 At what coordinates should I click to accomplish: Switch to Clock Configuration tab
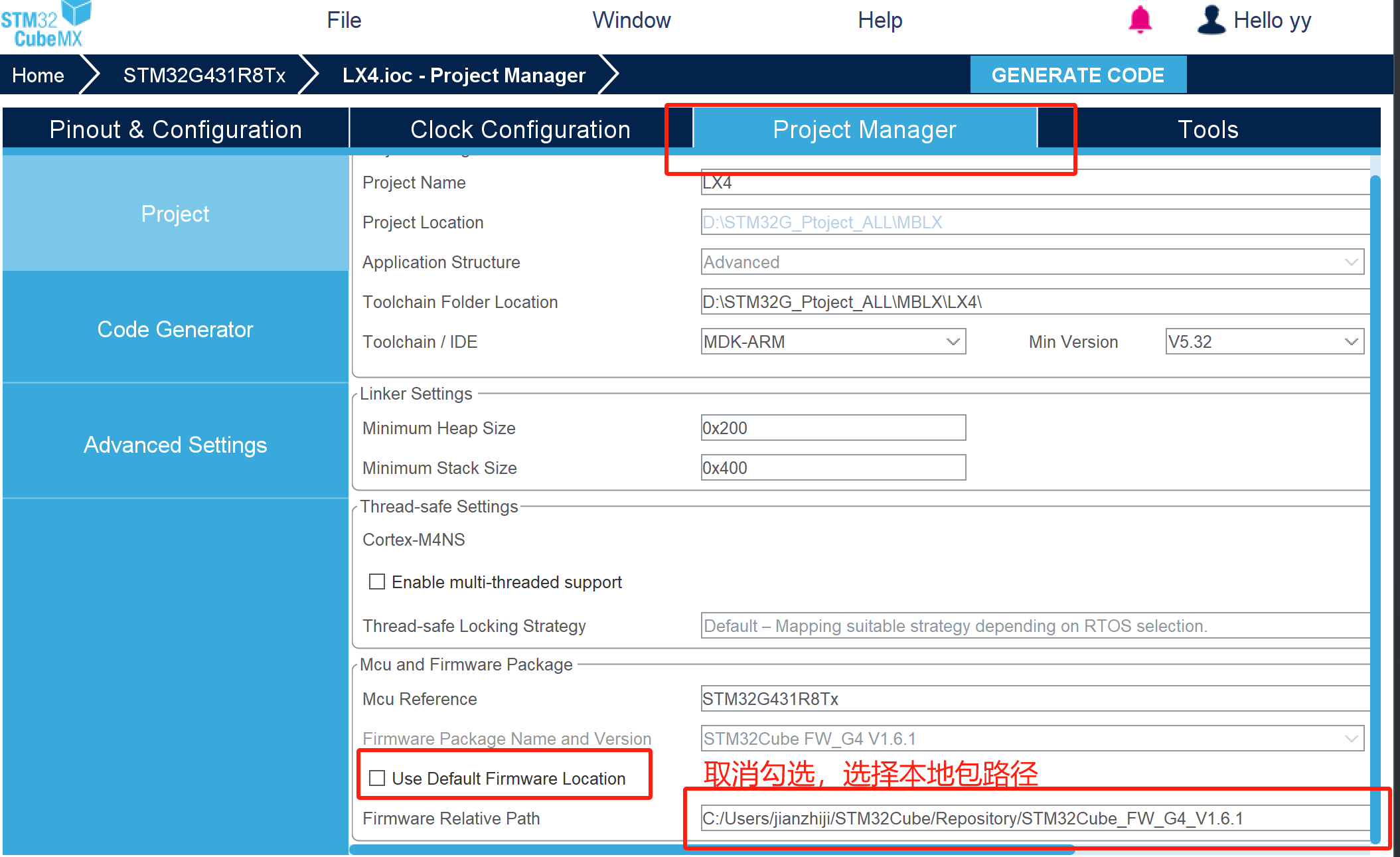click(520, 129)
